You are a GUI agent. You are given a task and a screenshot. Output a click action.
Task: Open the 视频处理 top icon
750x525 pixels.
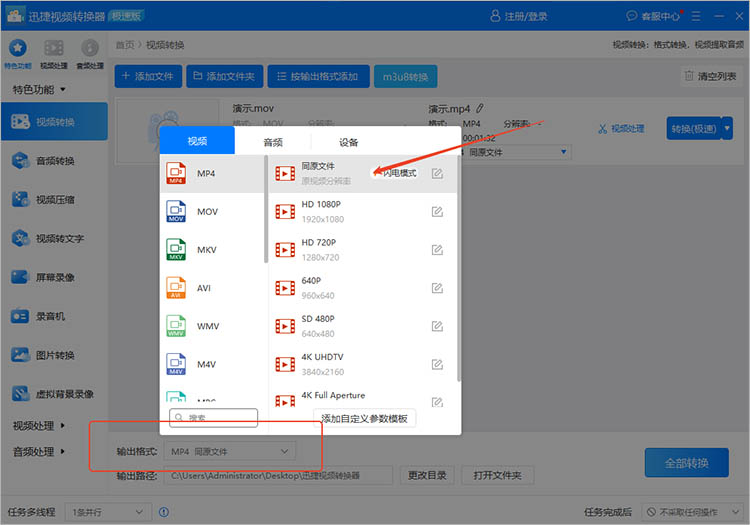(x=54, y=53)
